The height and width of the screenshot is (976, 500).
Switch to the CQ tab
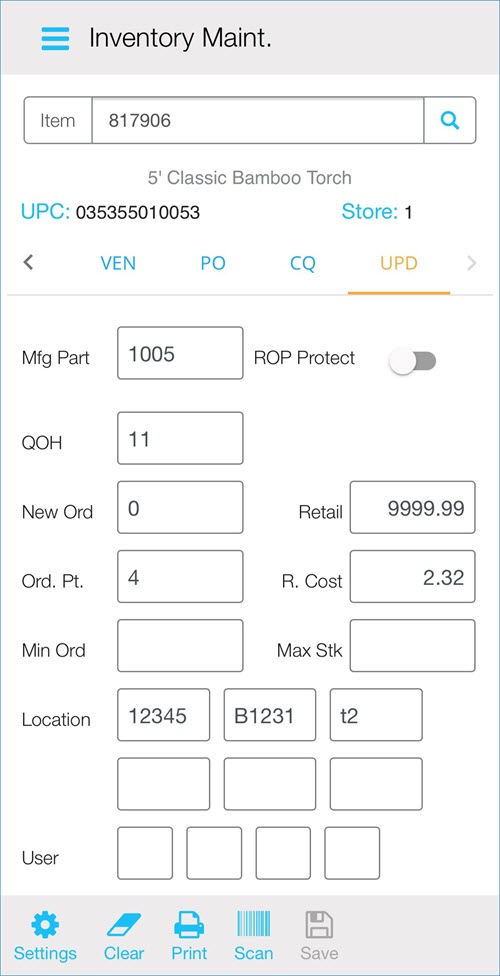(303, 263)
